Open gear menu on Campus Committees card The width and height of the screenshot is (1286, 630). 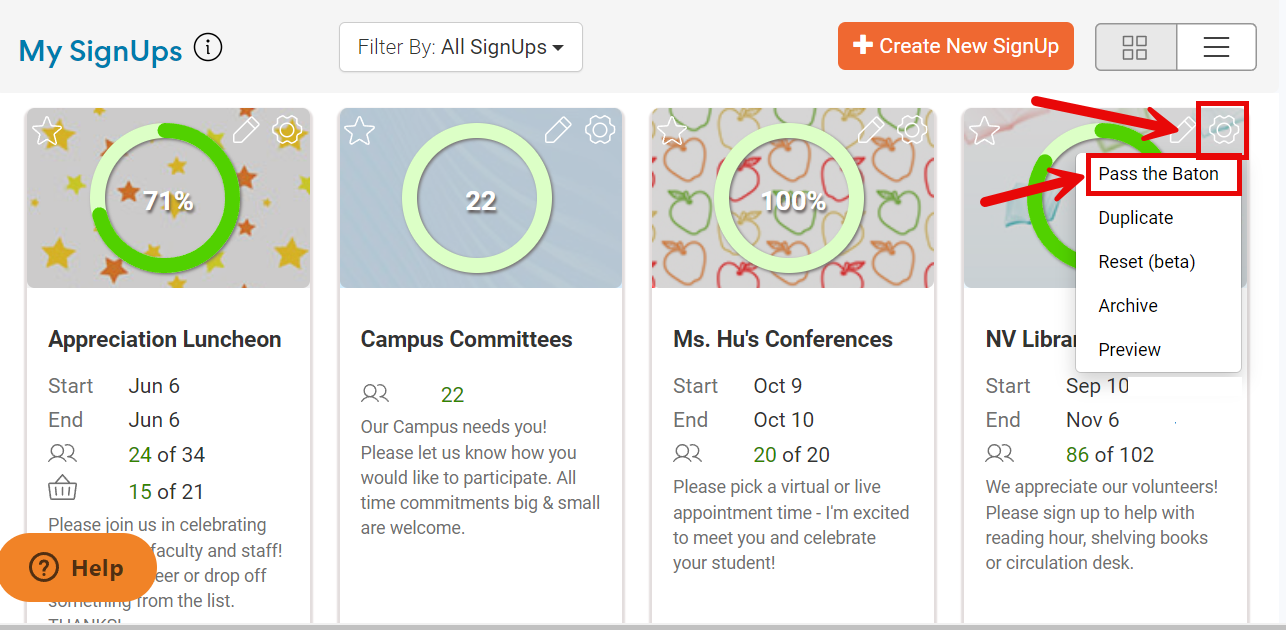(599, 129)
